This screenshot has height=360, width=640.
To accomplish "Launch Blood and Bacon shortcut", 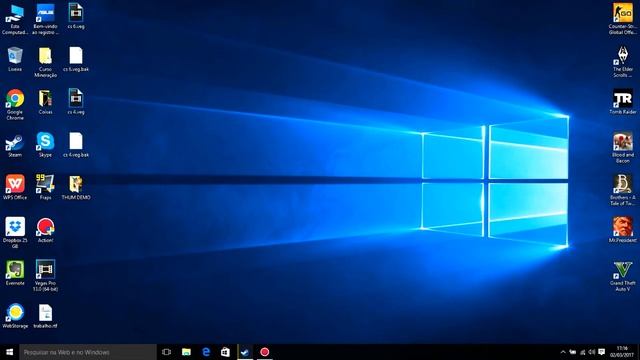I will [x=623, y=148].
